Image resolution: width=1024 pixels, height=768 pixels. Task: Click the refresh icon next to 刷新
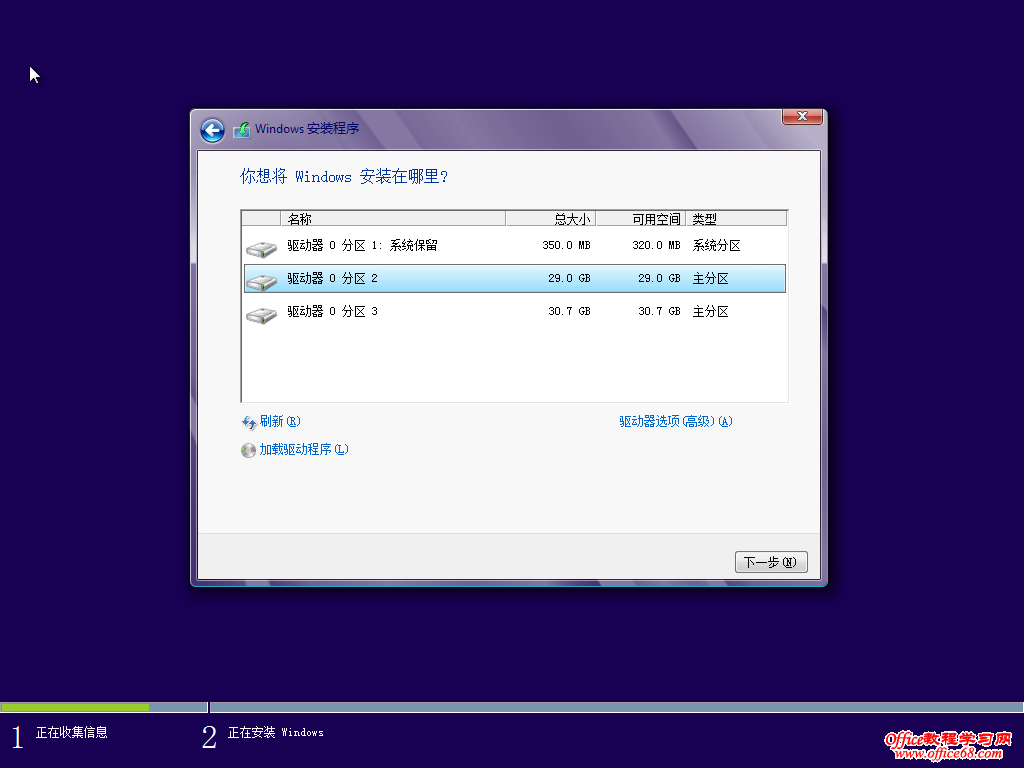click(248, 422)
